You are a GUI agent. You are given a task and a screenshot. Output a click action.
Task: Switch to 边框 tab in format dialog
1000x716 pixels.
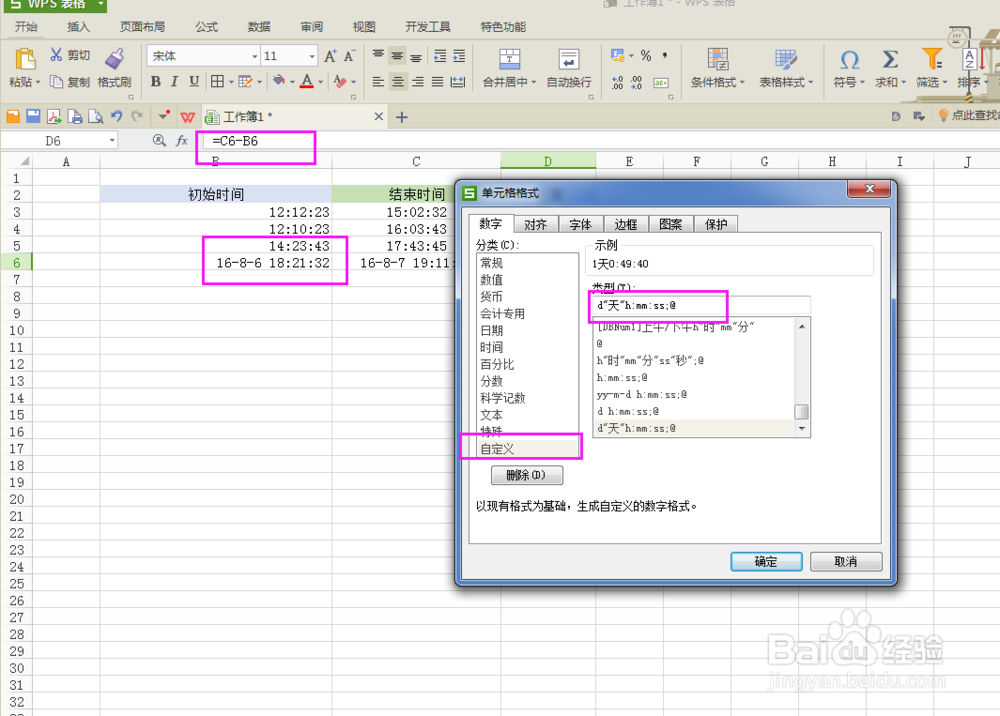(626, 224)
